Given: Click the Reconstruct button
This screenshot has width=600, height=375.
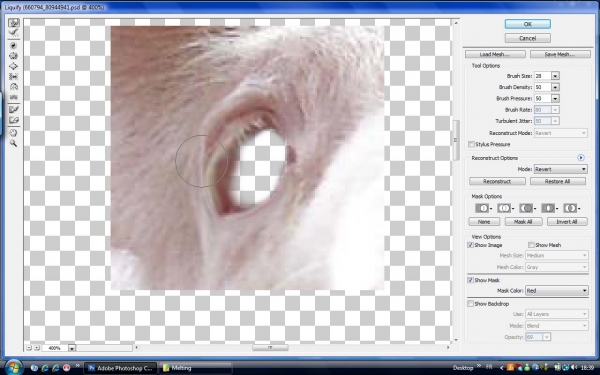Looking at the screenshot, I should (x=497, y=181).
